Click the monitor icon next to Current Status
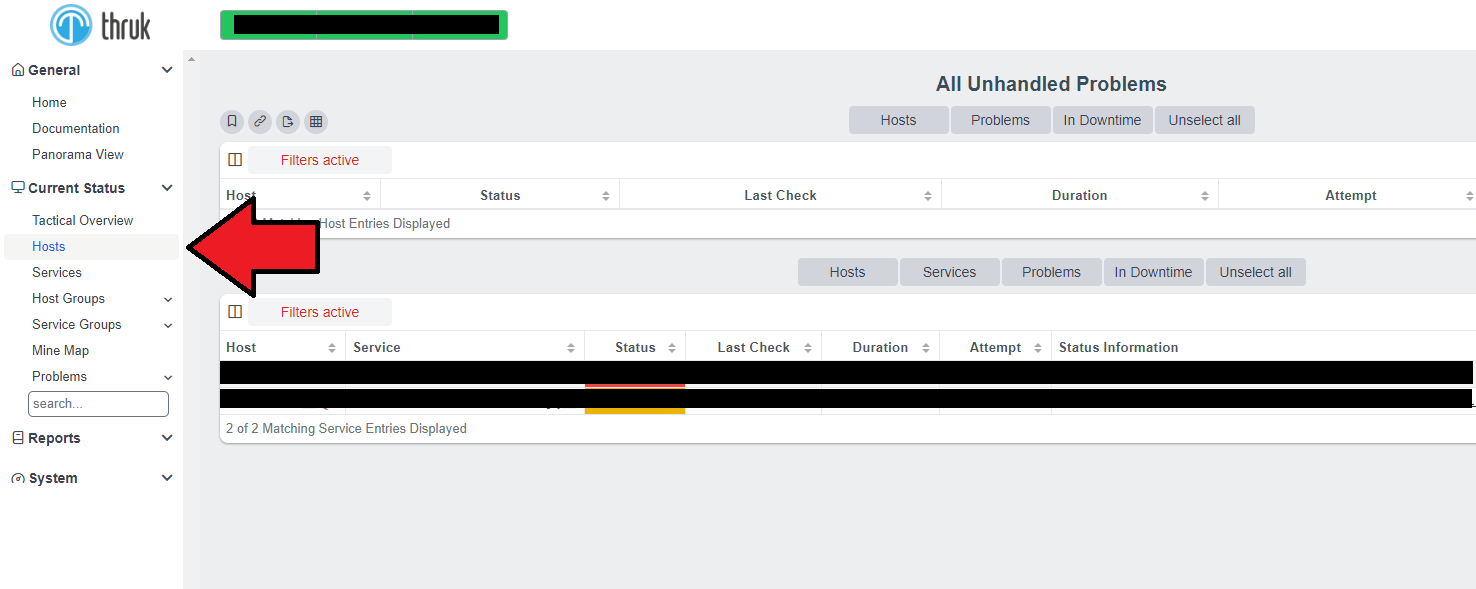 pos(16,187)
